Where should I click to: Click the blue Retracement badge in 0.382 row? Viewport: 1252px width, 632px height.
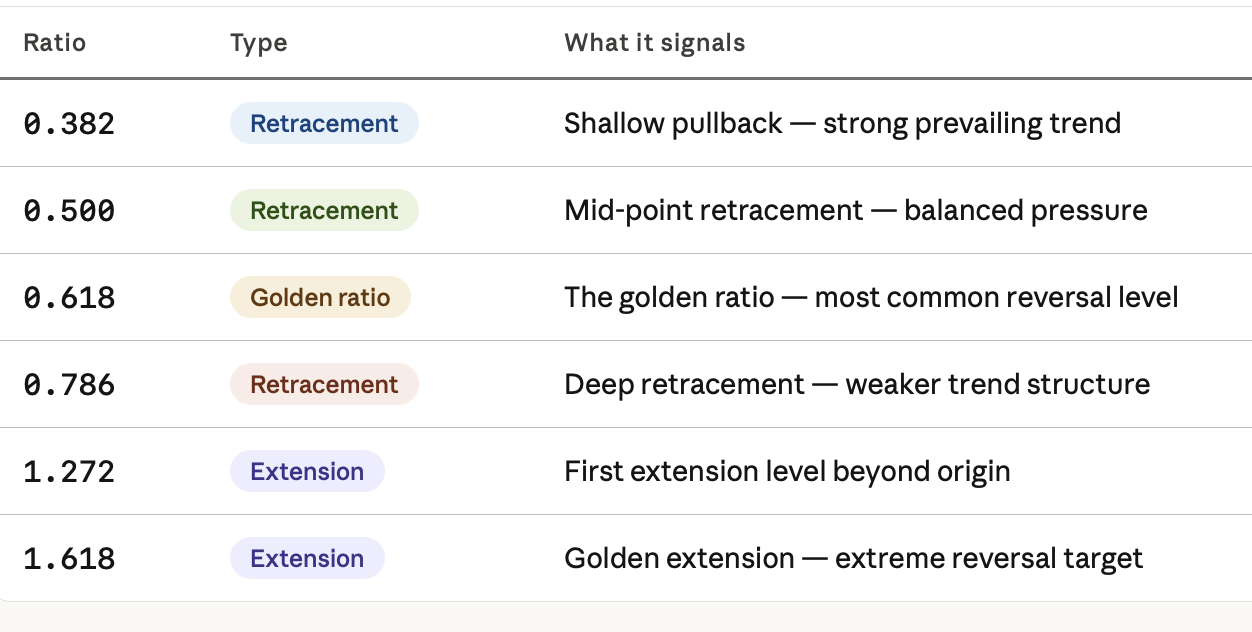324,123
